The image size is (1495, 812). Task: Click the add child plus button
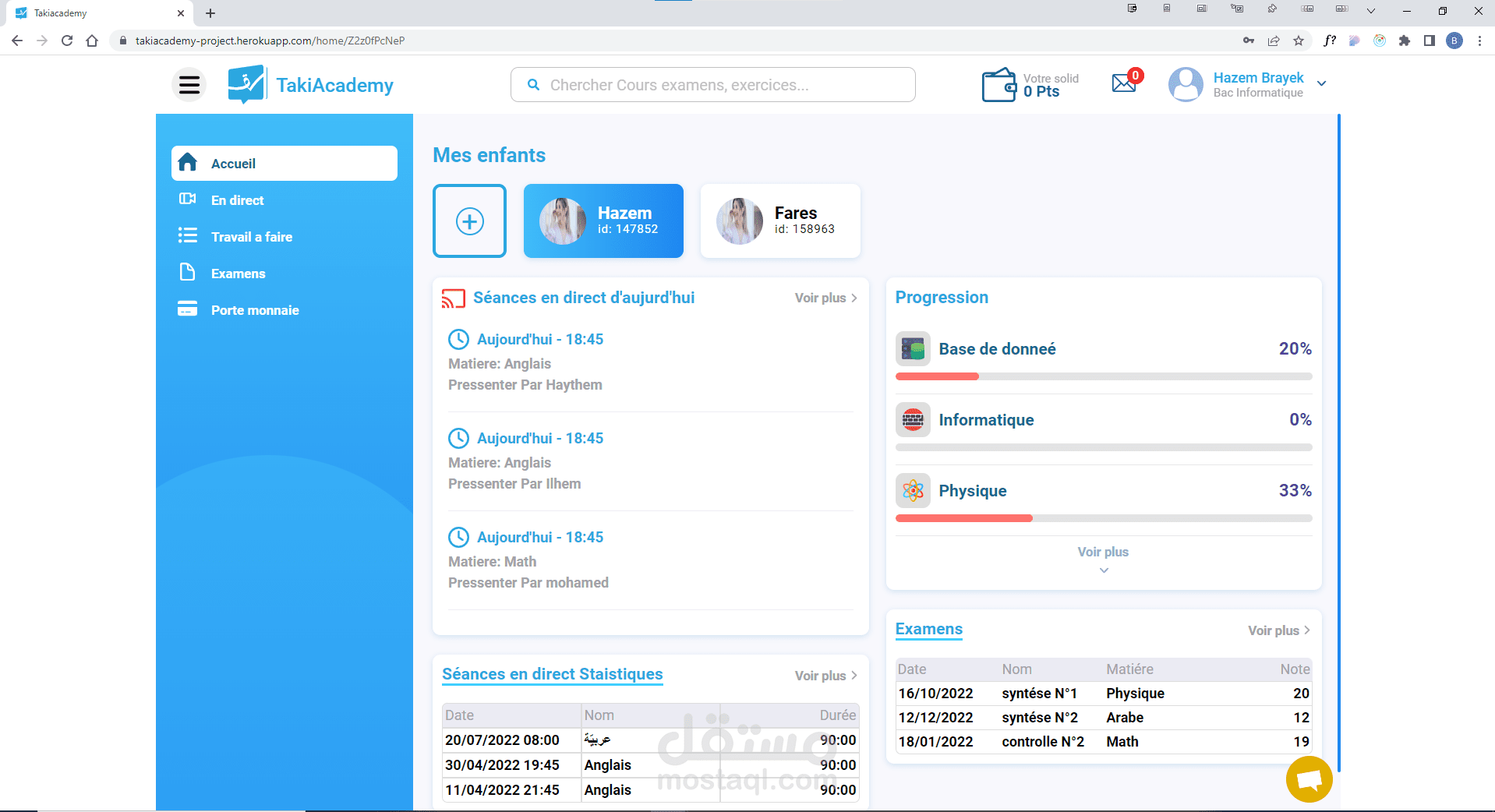[x=469, y=221]
